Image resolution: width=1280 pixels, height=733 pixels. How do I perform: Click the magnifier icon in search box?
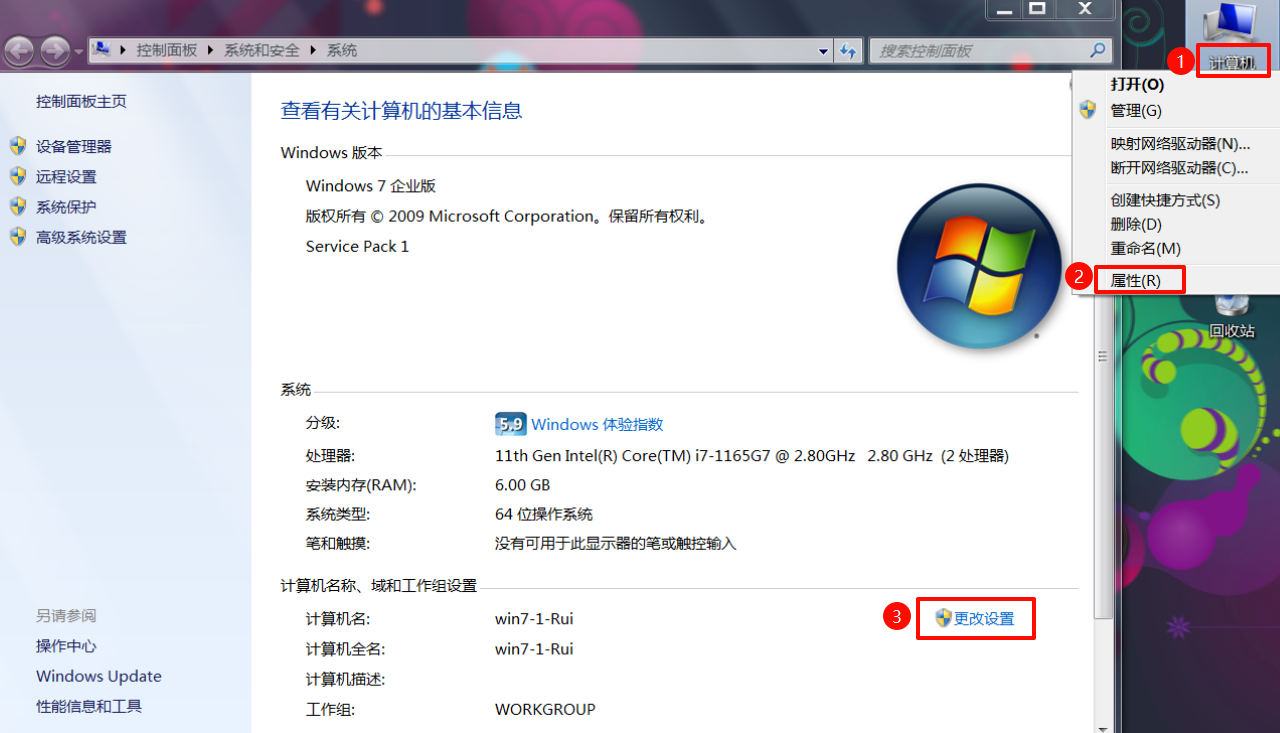click(1097, 50)
